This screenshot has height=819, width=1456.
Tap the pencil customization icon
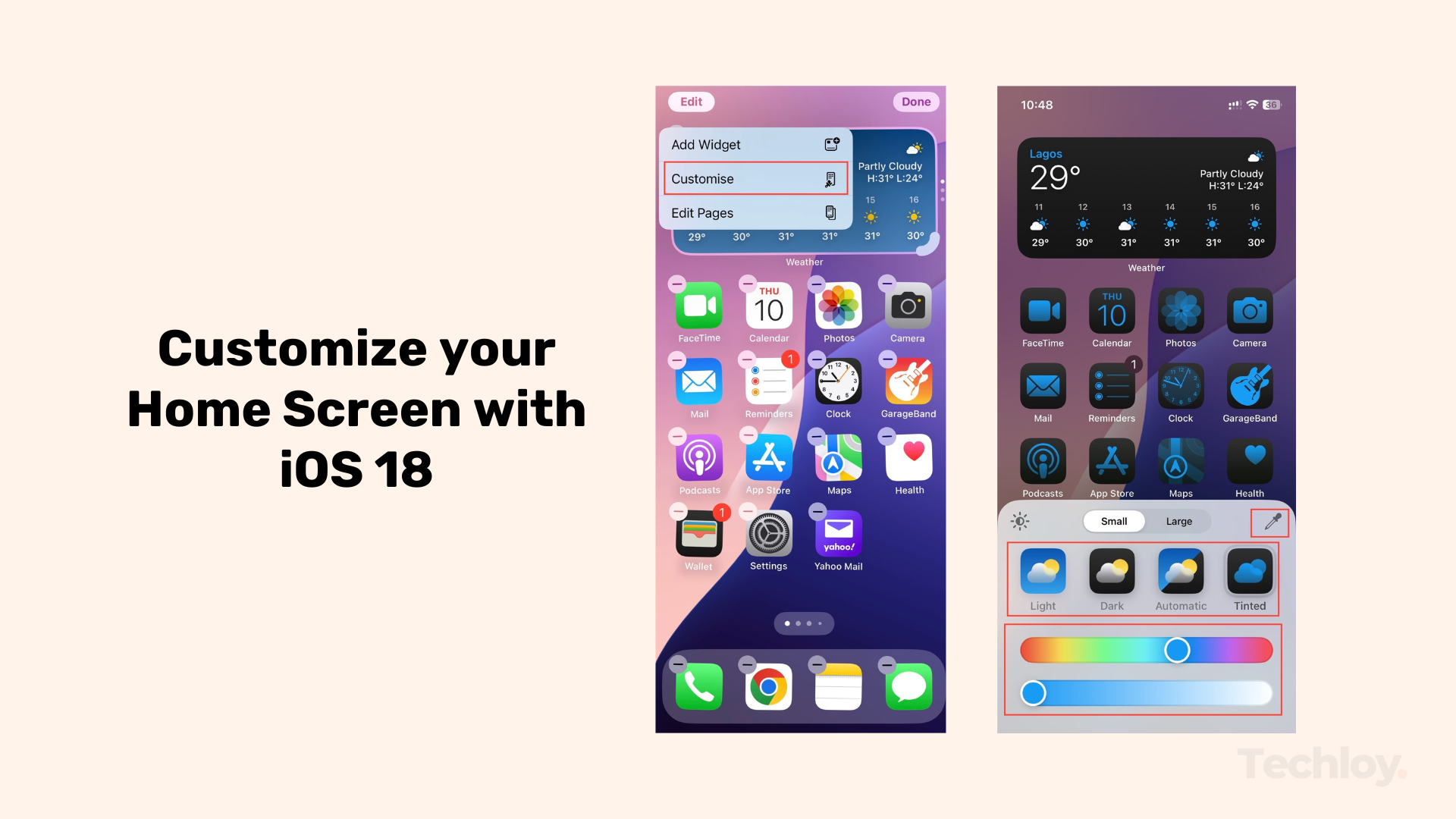[x=1272, y=521]
